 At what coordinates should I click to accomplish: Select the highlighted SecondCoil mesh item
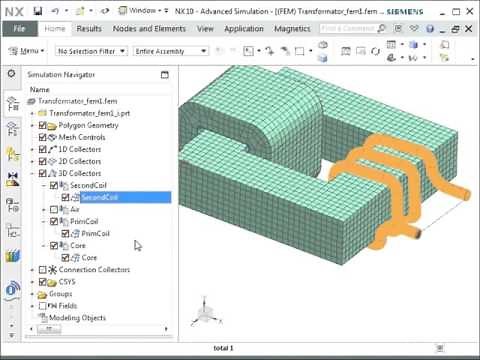pos(125,197)
